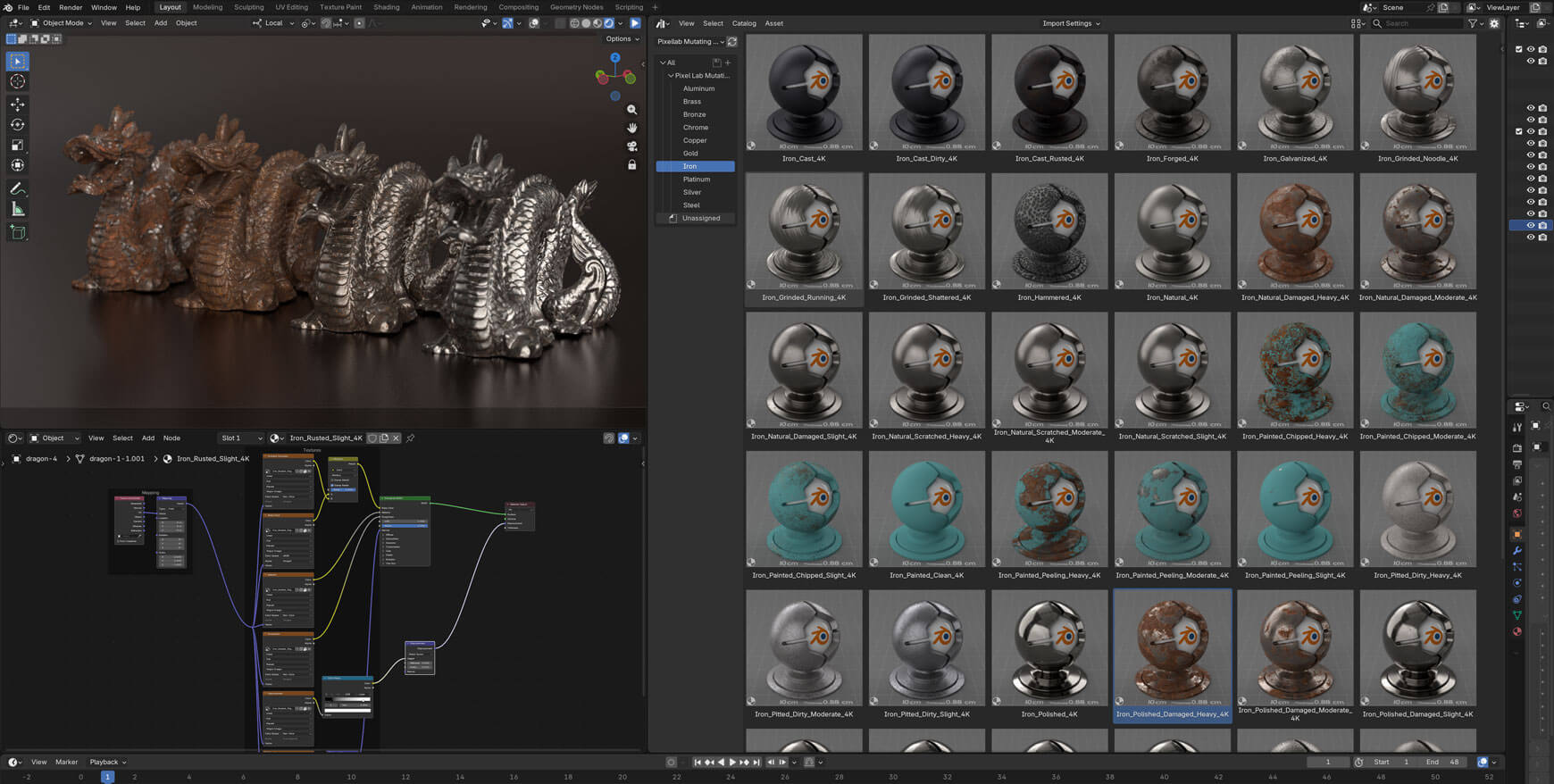Toggle X-ray mode in viewport header
Viewport: 1554px width, 784px height.
coord(559,23)
